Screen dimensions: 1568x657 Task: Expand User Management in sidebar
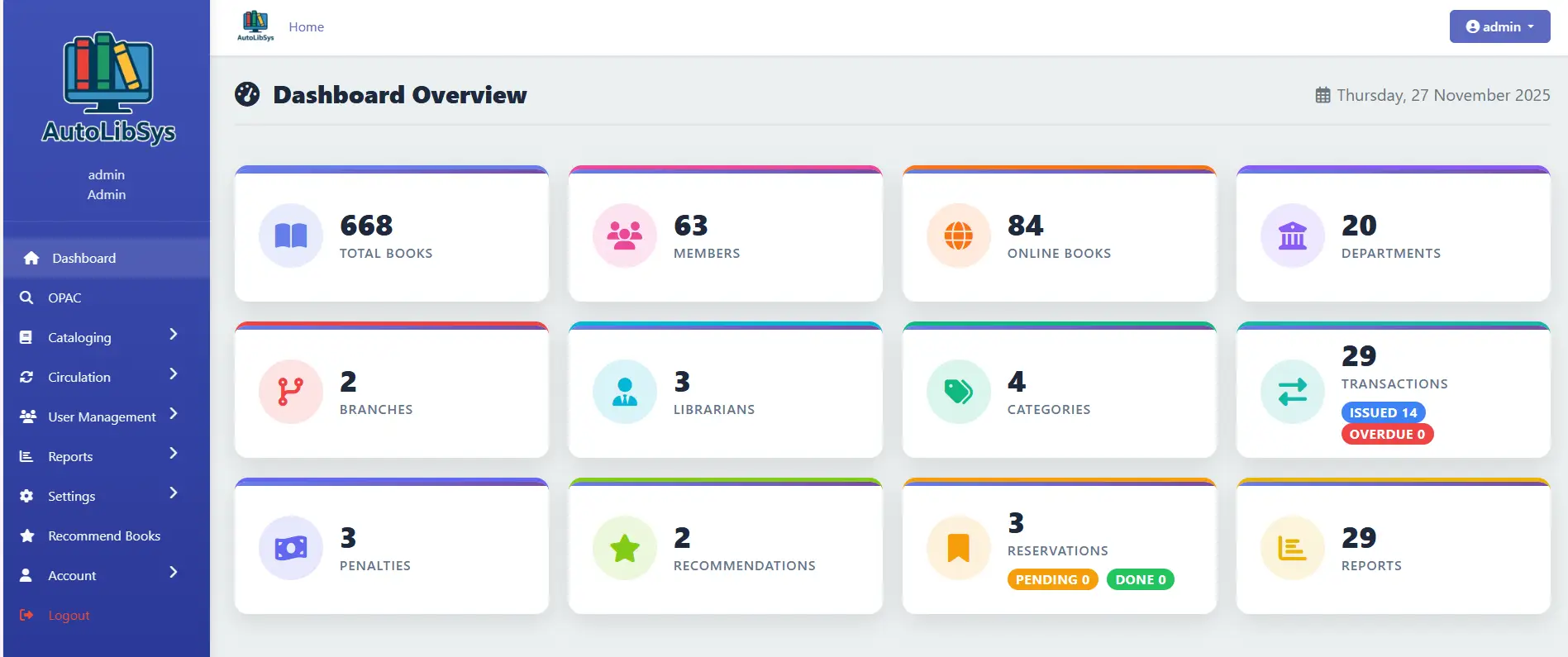click(101, 417)
